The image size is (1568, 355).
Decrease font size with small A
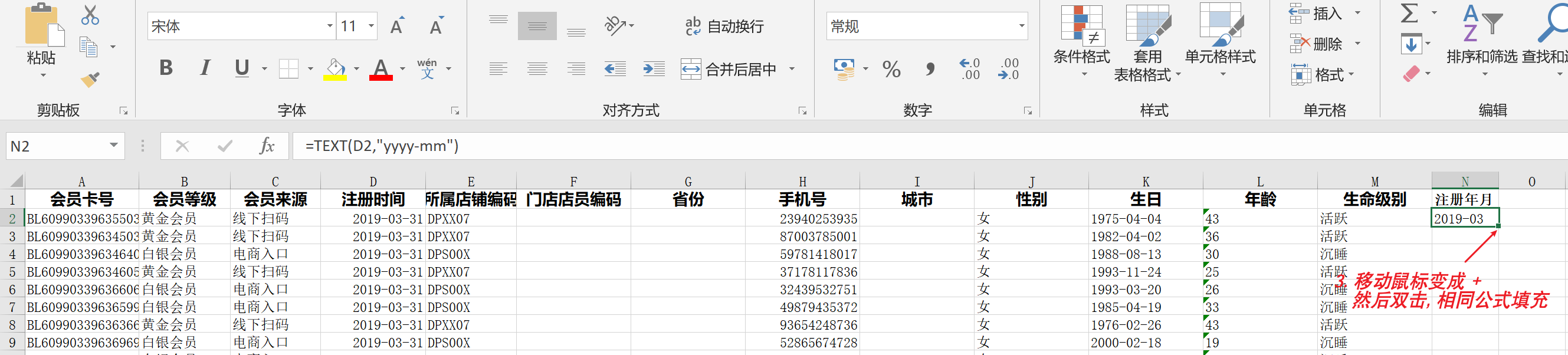coord(437,26)
